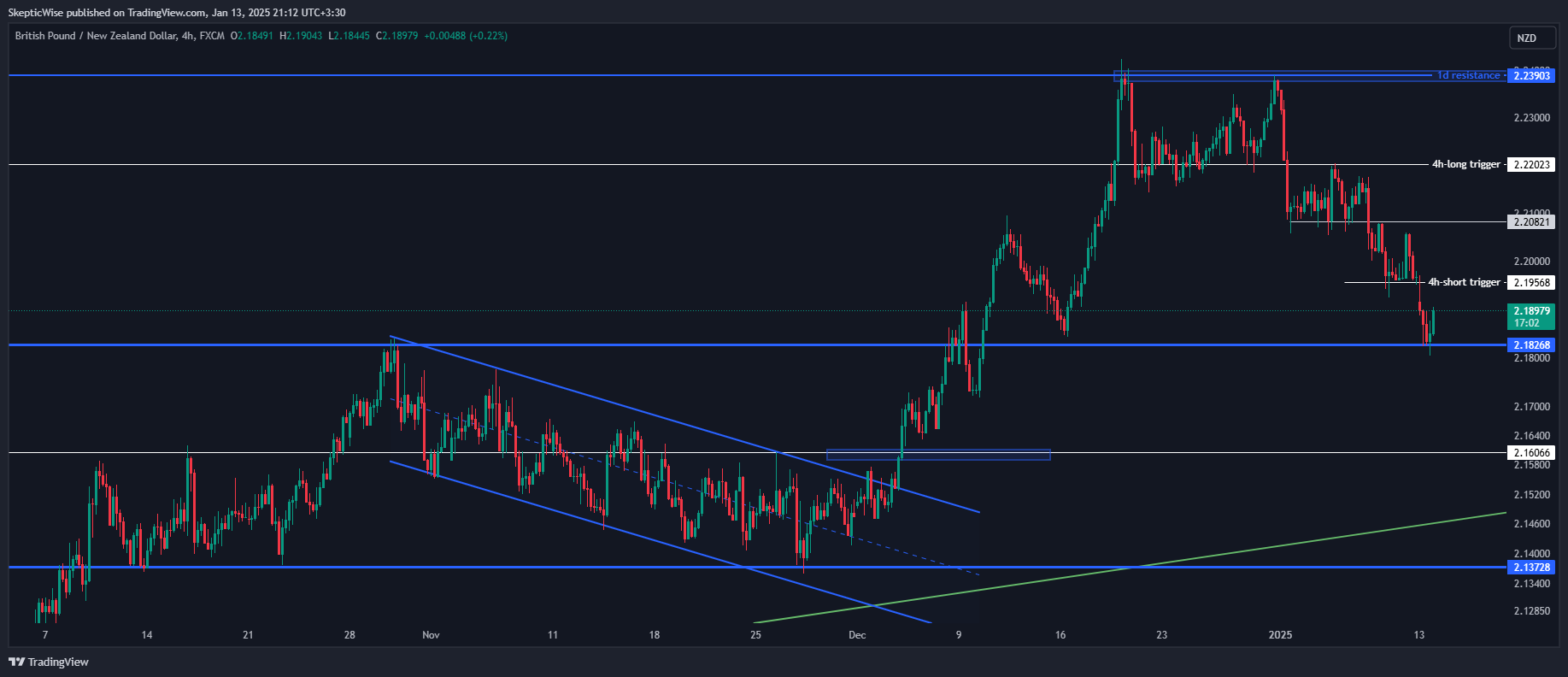
Task: Click the 16 date label on time axis
Action: 1060,635
